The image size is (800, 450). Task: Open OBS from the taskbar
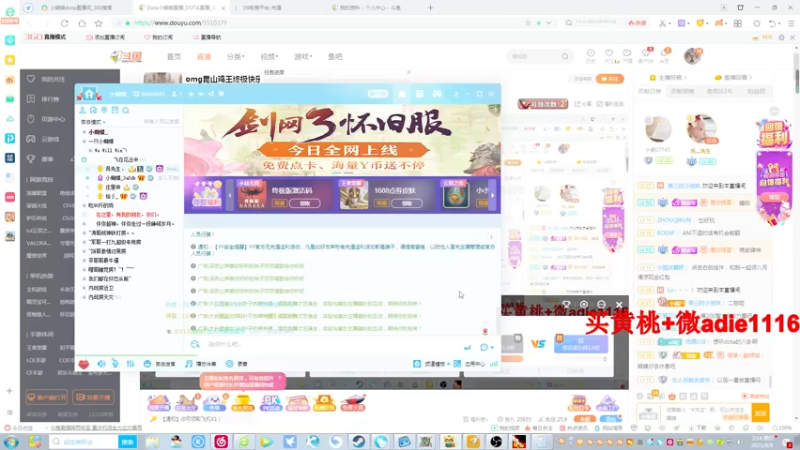click(495, 442)
